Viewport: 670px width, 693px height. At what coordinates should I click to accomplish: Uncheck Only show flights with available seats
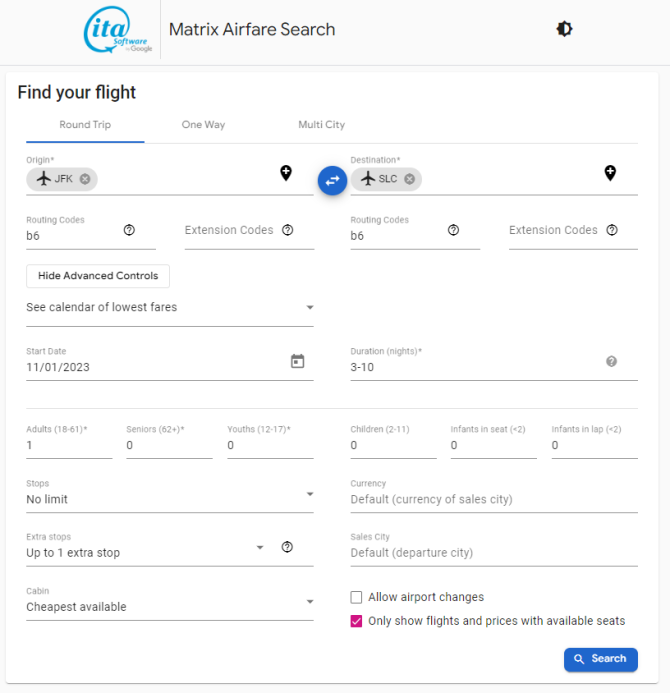pos(356,621)
